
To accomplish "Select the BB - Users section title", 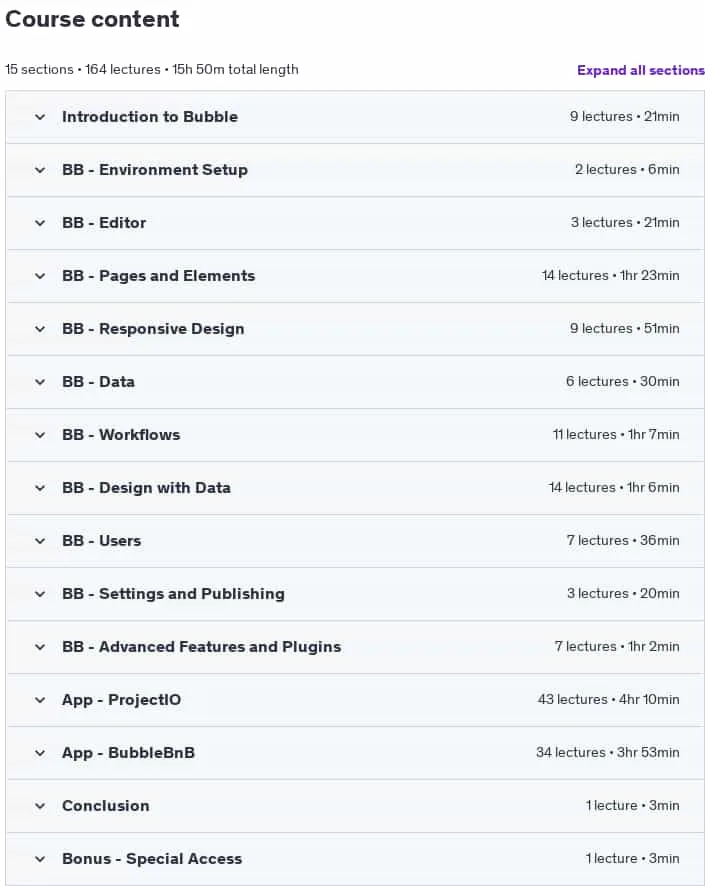I will point(102,541).
